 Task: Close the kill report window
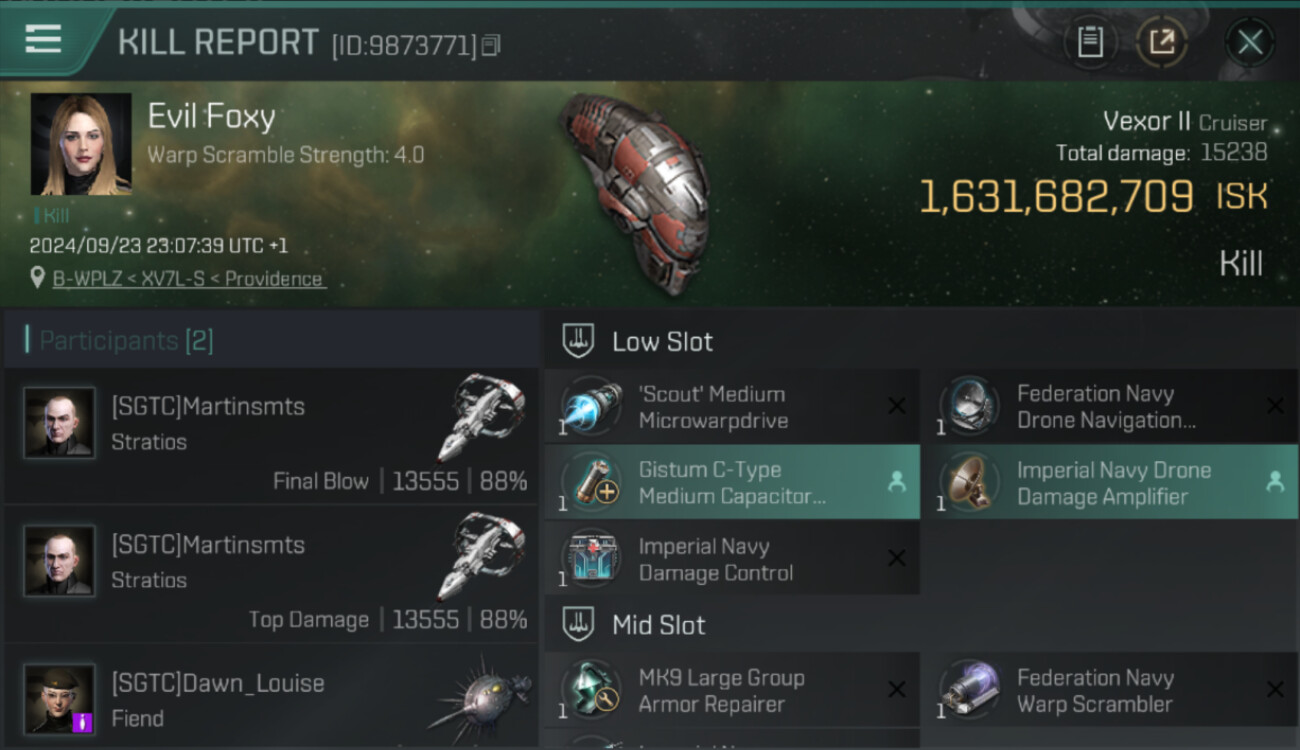pos(1249,42)
